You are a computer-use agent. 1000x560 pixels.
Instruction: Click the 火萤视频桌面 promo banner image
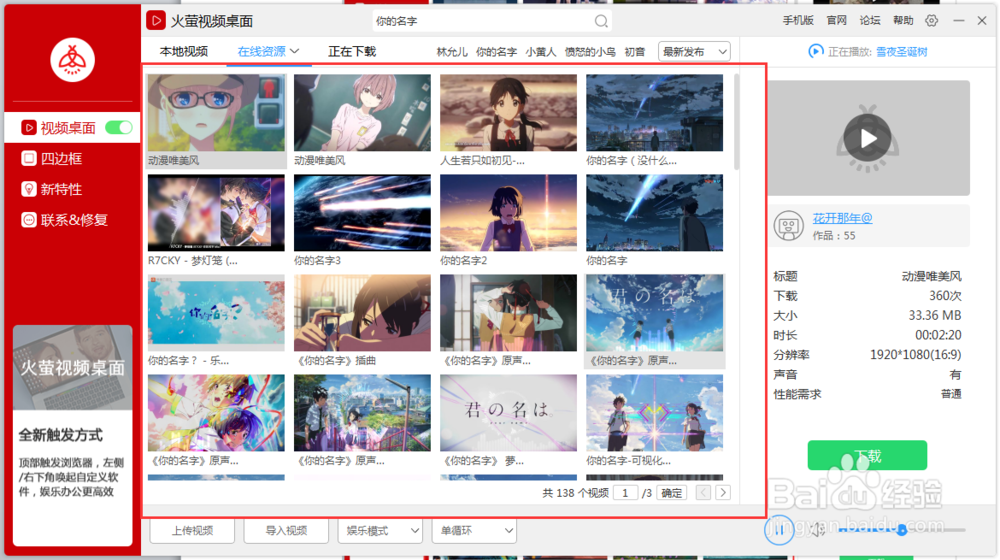click(73, 367)
